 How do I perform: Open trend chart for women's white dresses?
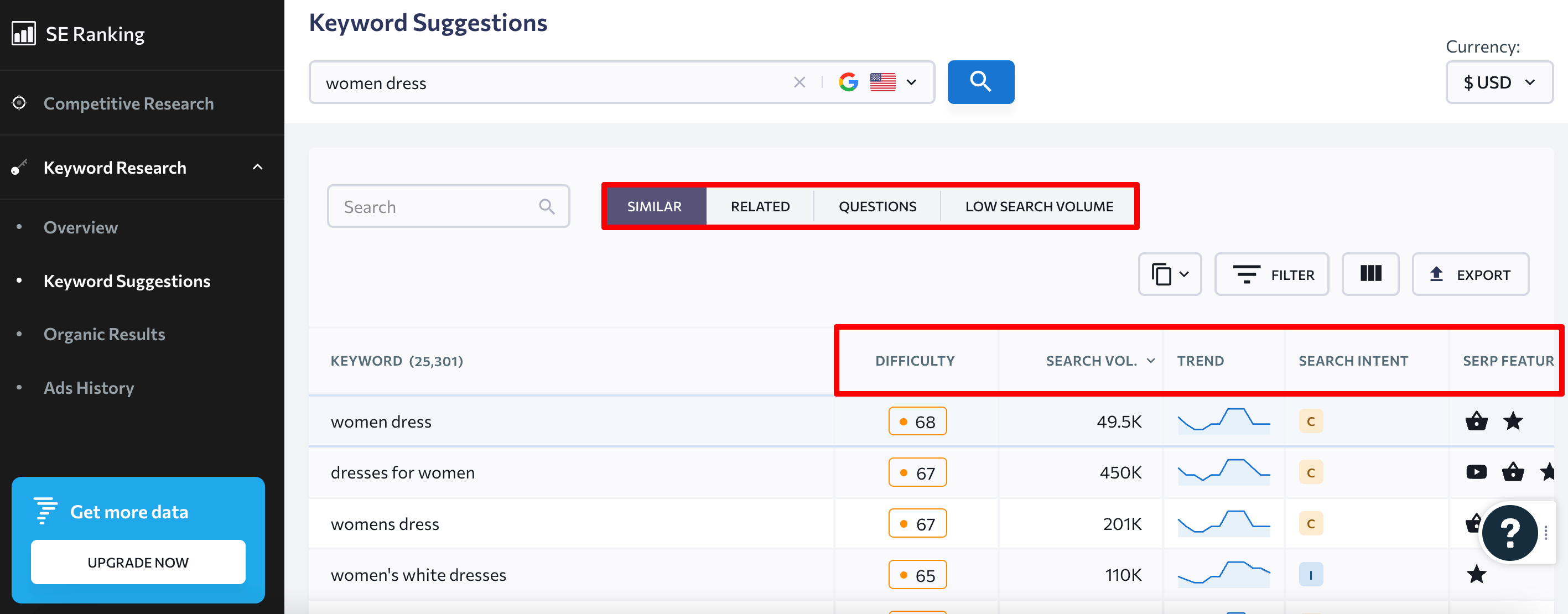click(x=1223, y=574)
